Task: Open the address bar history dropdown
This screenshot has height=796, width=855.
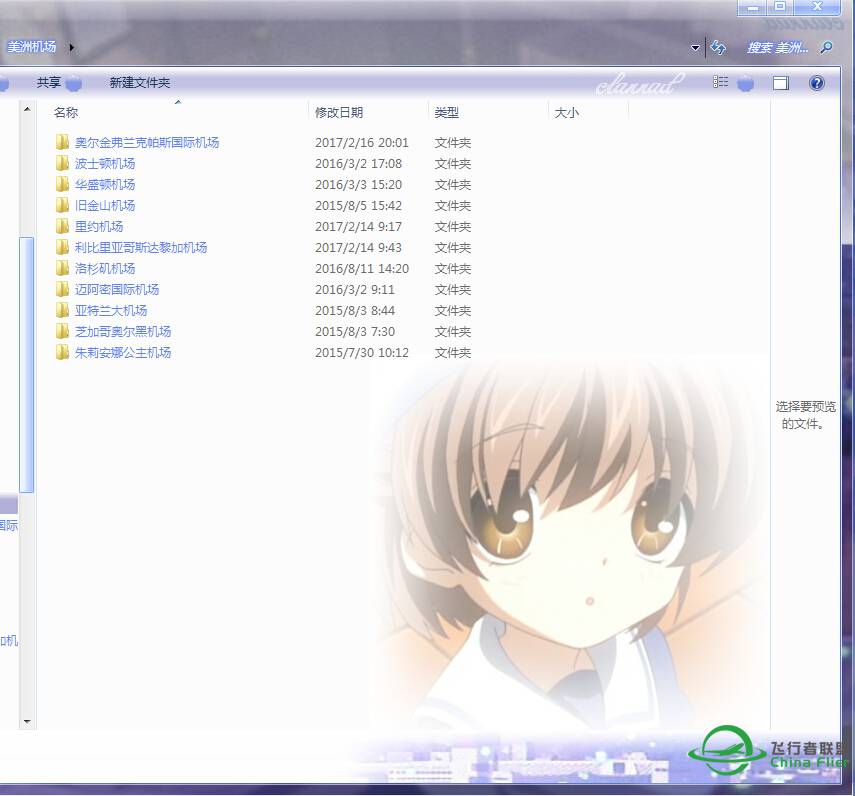Action: (696, 48)
